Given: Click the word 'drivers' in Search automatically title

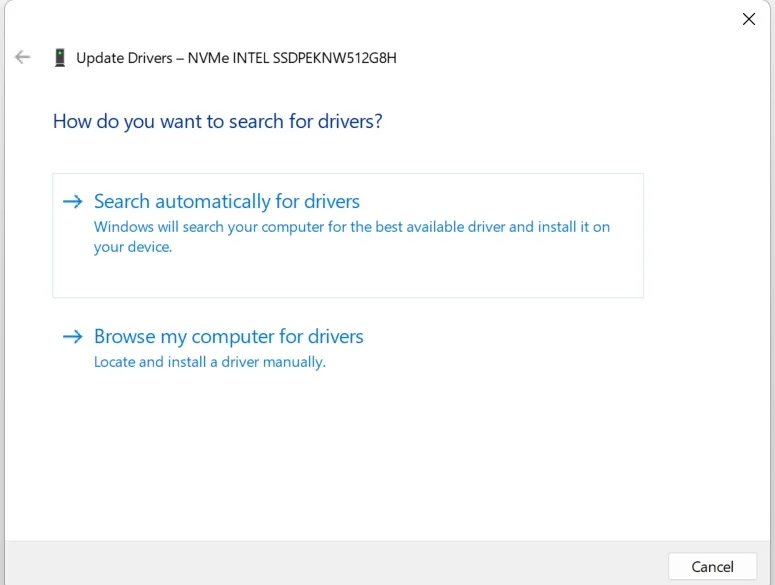Looking at the screenshot, I should tap(328, 202).
